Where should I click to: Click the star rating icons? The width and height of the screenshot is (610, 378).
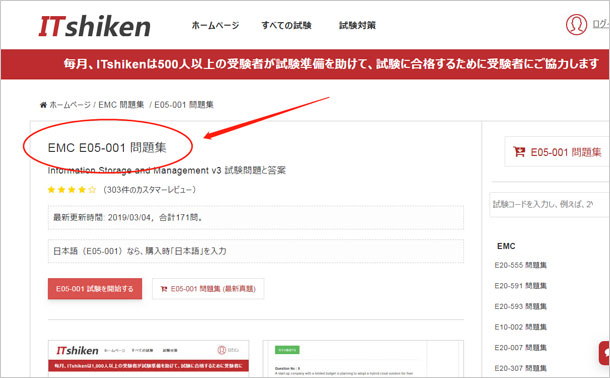72,190
